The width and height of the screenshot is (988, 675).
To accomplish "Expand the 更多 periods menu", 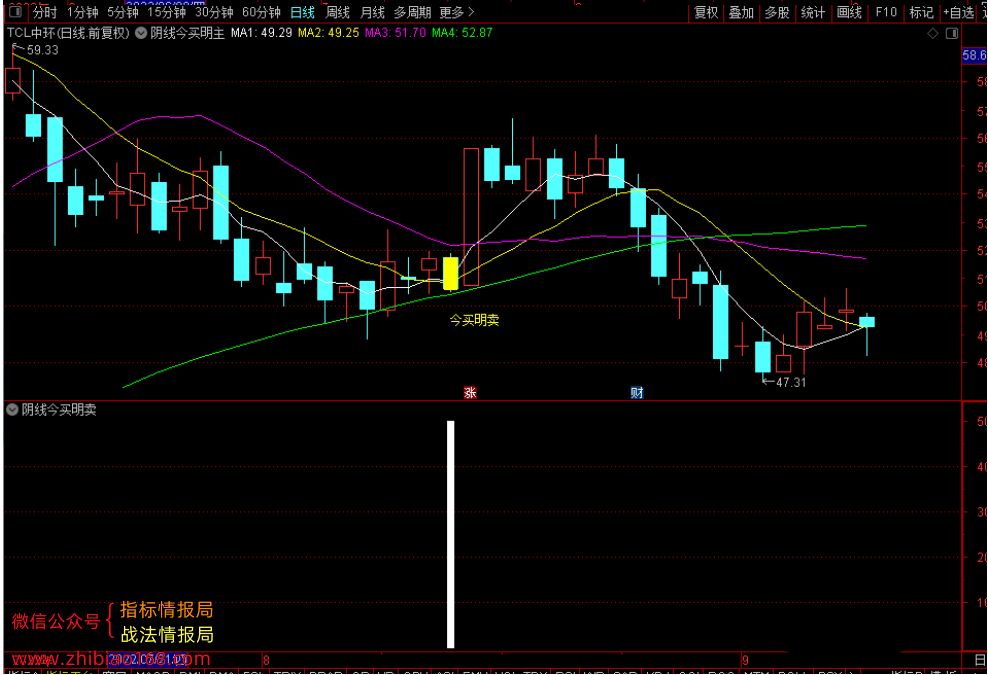I will [x=457, y=12].
